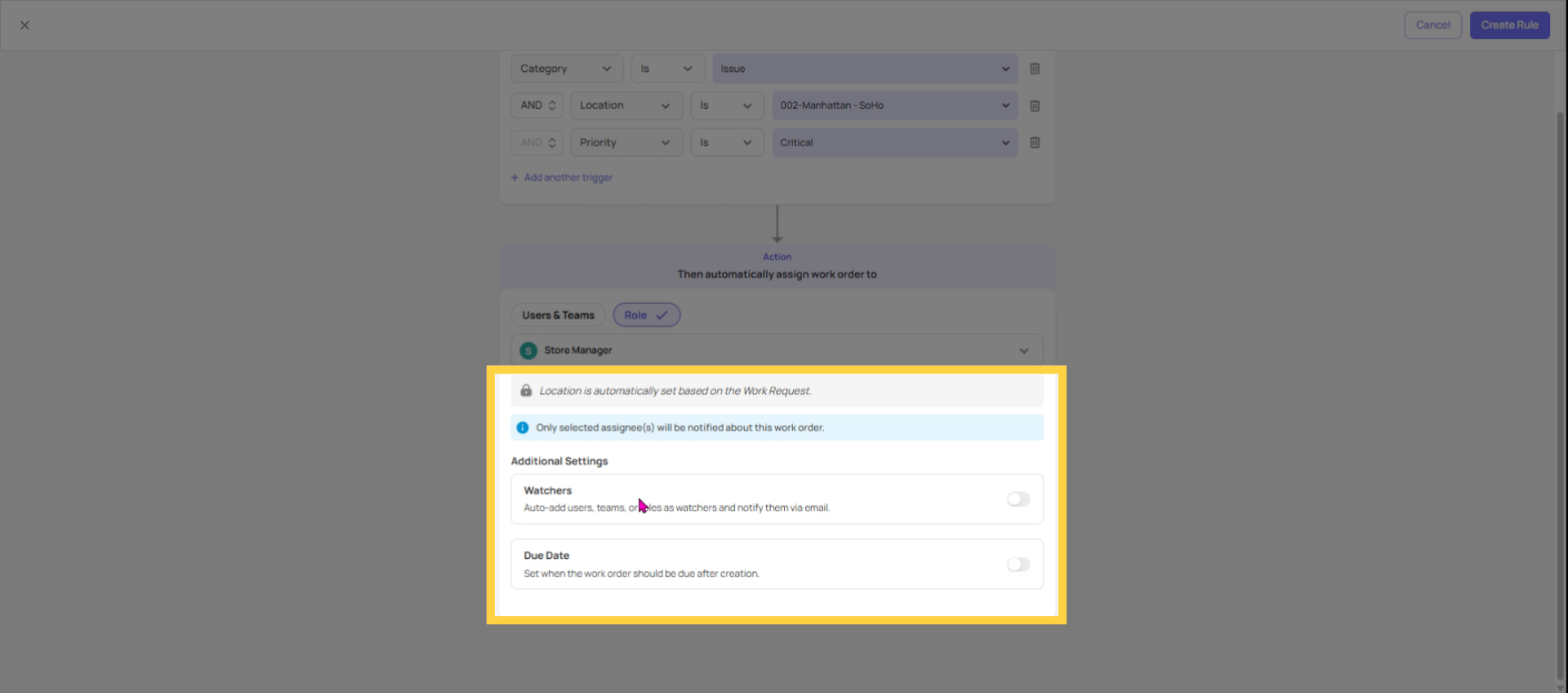1568x693 pixels.
Task: Click the lock icon beside Location notice
Action: point(526,391)
